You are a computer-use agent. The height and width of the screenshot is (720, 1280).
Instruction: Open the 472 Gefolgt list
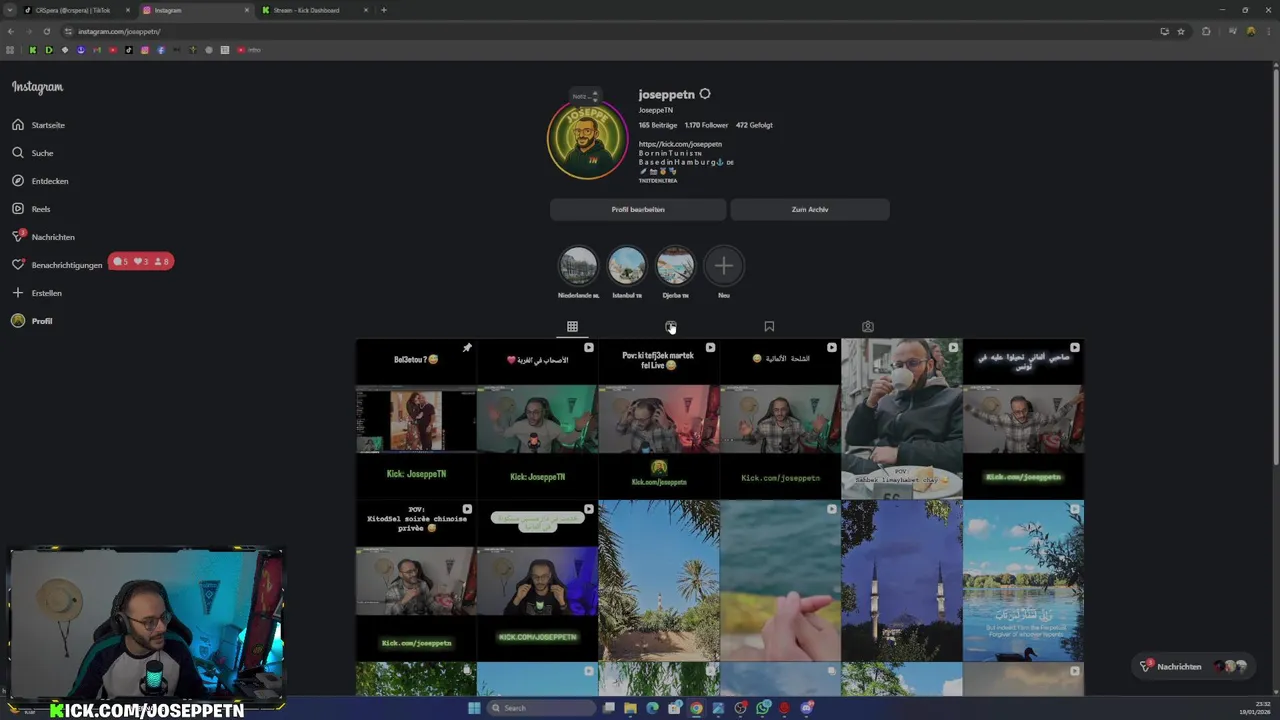click(x=754, y=125)
